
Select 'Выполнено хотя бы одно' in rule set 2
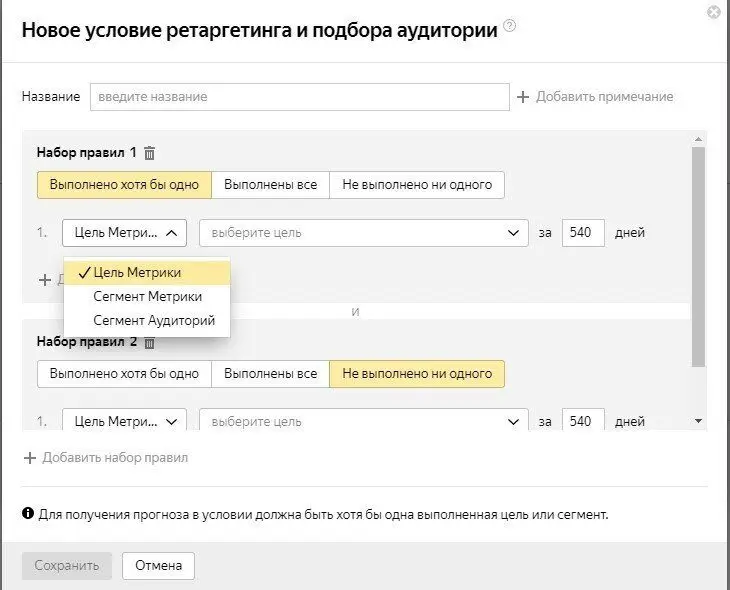pos(124,374)
